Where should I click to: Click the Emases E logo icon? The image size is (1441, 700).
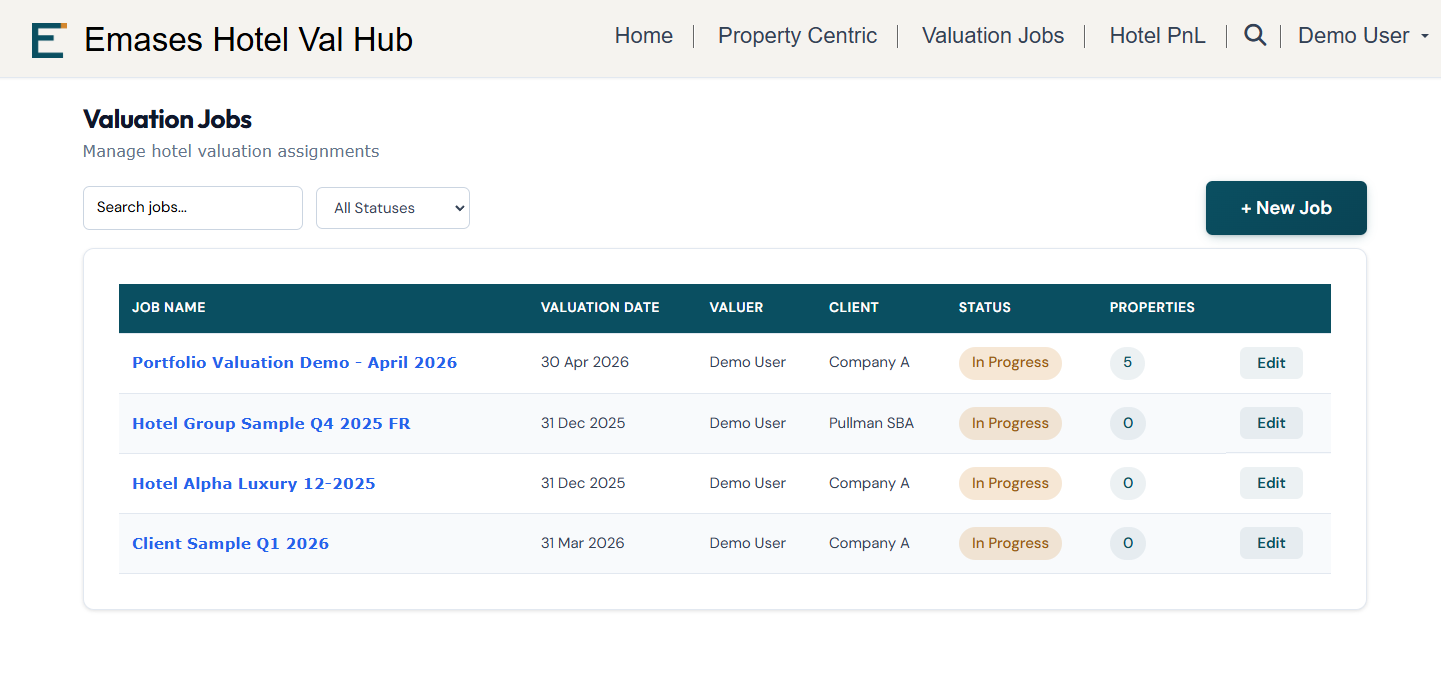pyautogui.click(x=49, y=39)
